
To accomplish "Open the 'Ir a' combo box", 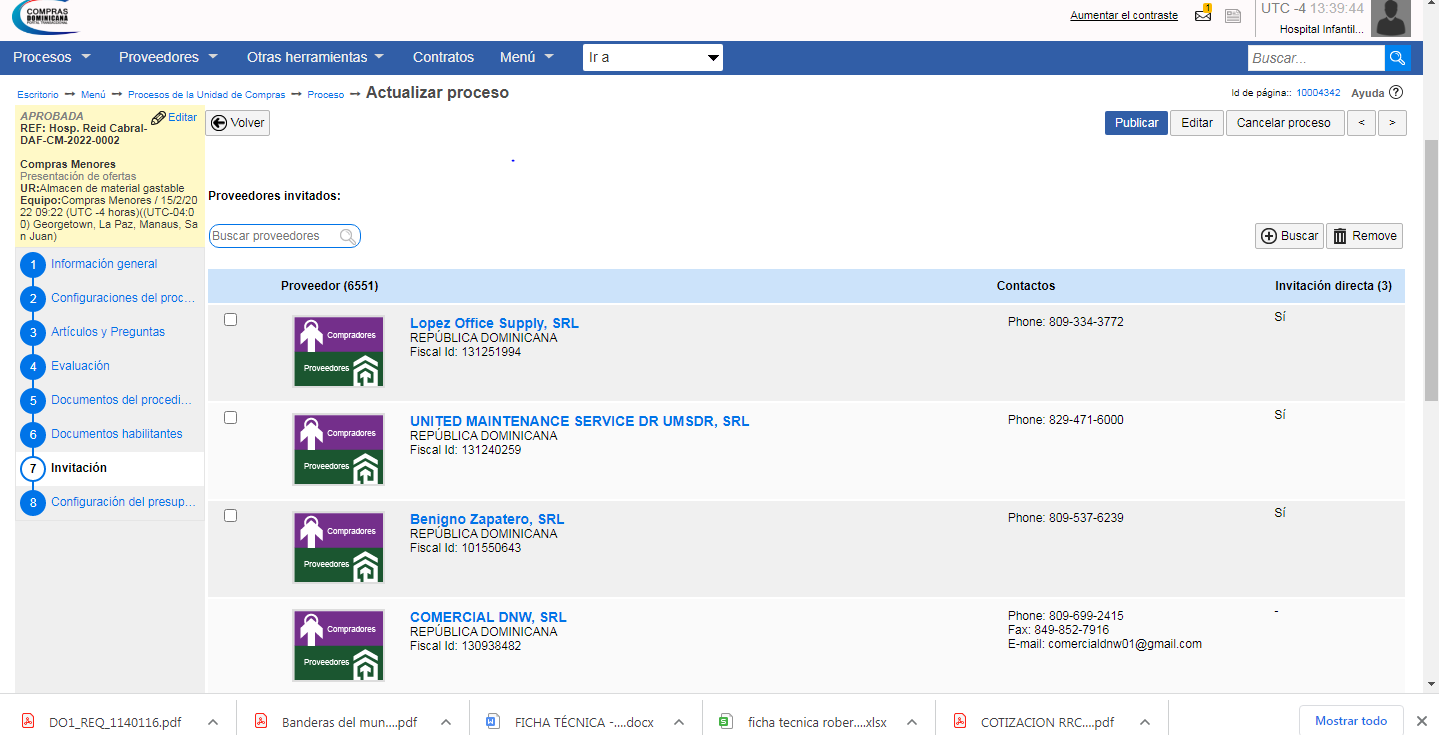I will coord(652,58).
